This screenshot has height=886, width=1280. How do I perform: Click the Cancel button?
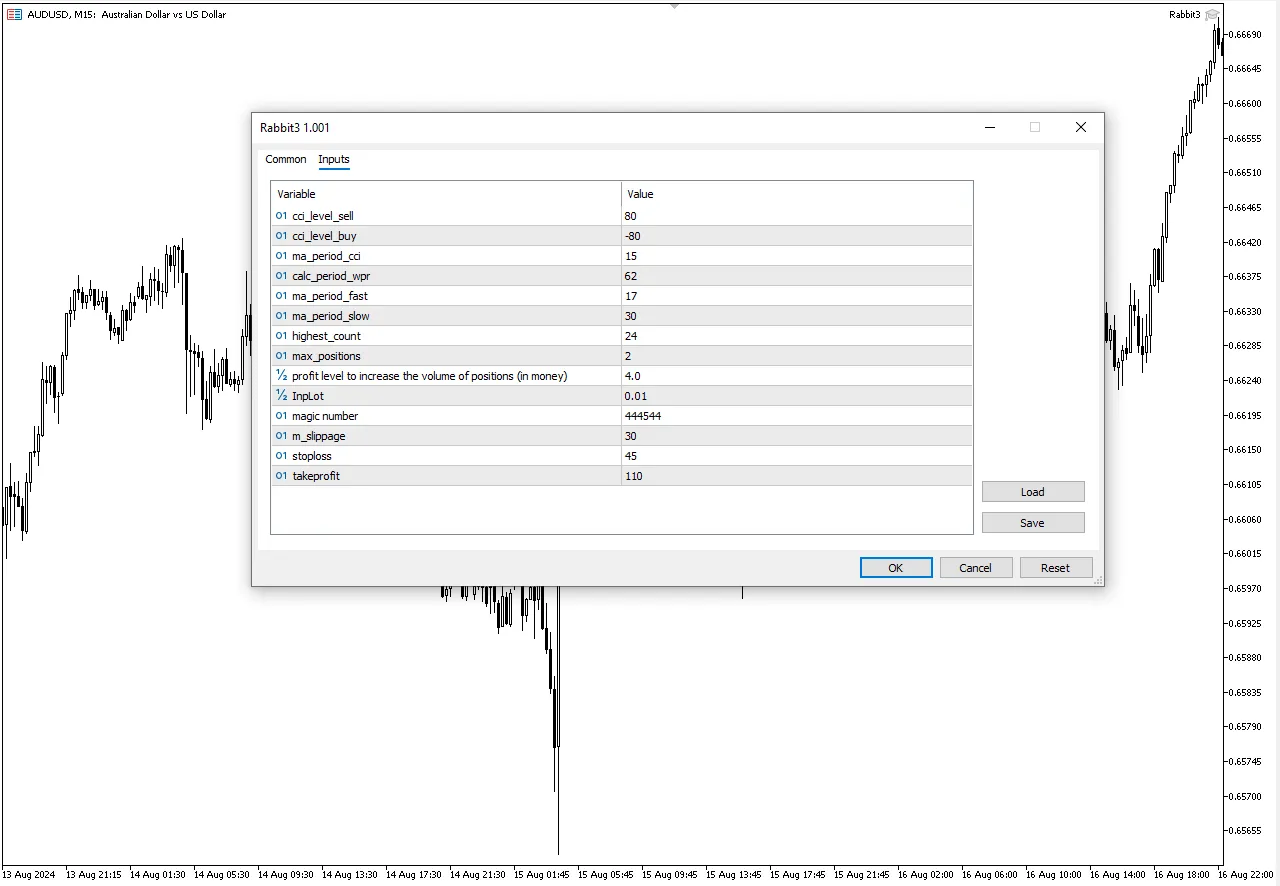(976, 568)
